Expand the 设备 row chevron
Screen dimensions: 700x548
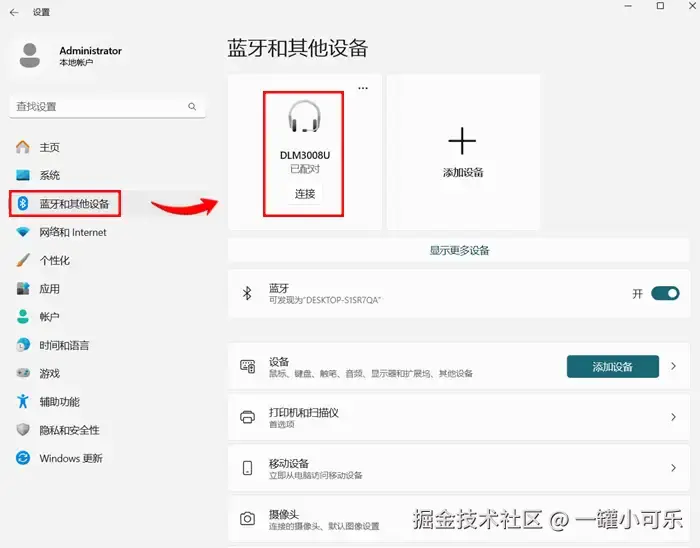673,366
